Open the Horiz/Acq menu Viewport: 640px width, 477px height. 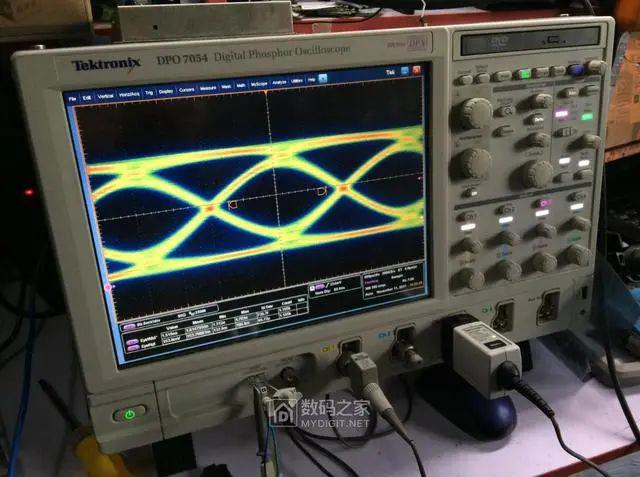coord(129,95)
